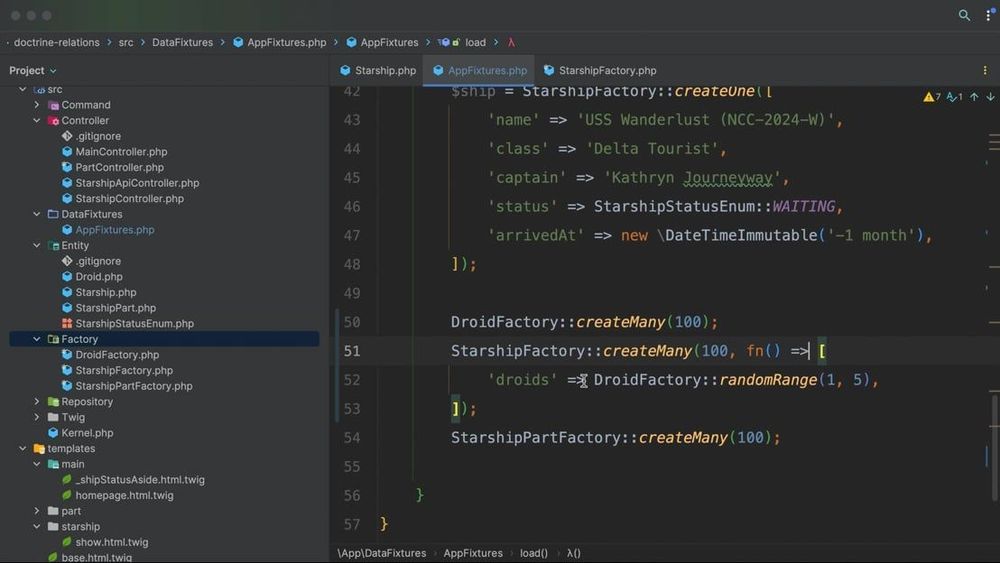Select the Factory folder row
The image size is (1000, 563).
coord(164,339)
